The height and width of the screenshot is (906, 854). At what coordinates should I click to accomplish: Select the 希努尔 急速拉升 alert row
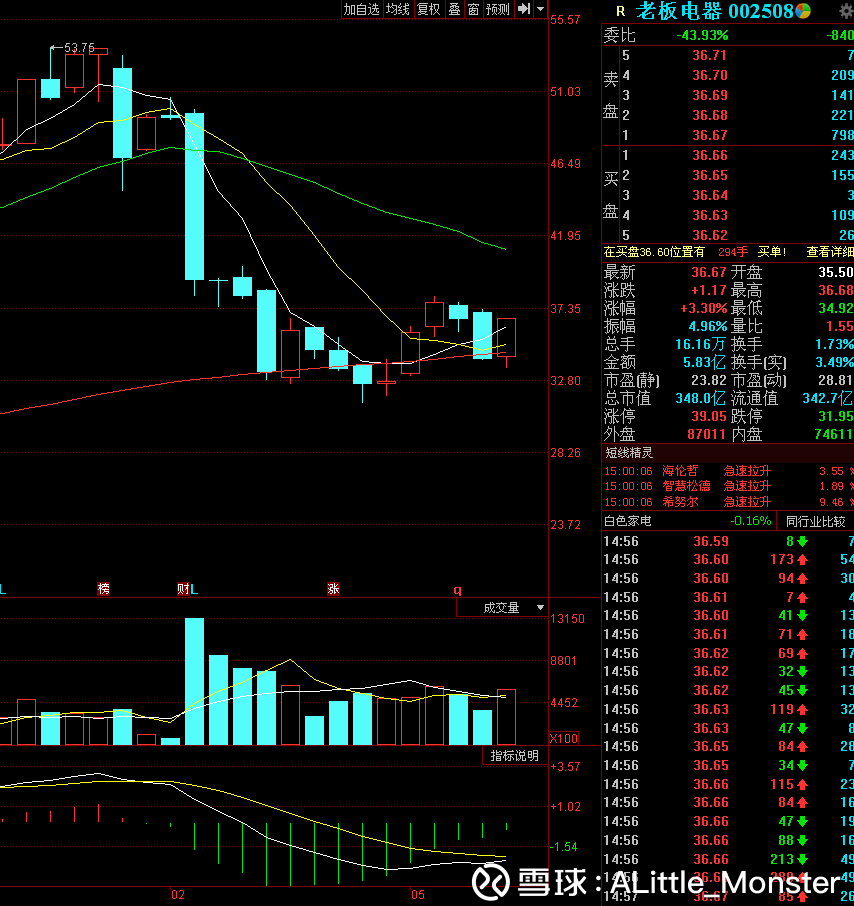[x=728, y=502]
